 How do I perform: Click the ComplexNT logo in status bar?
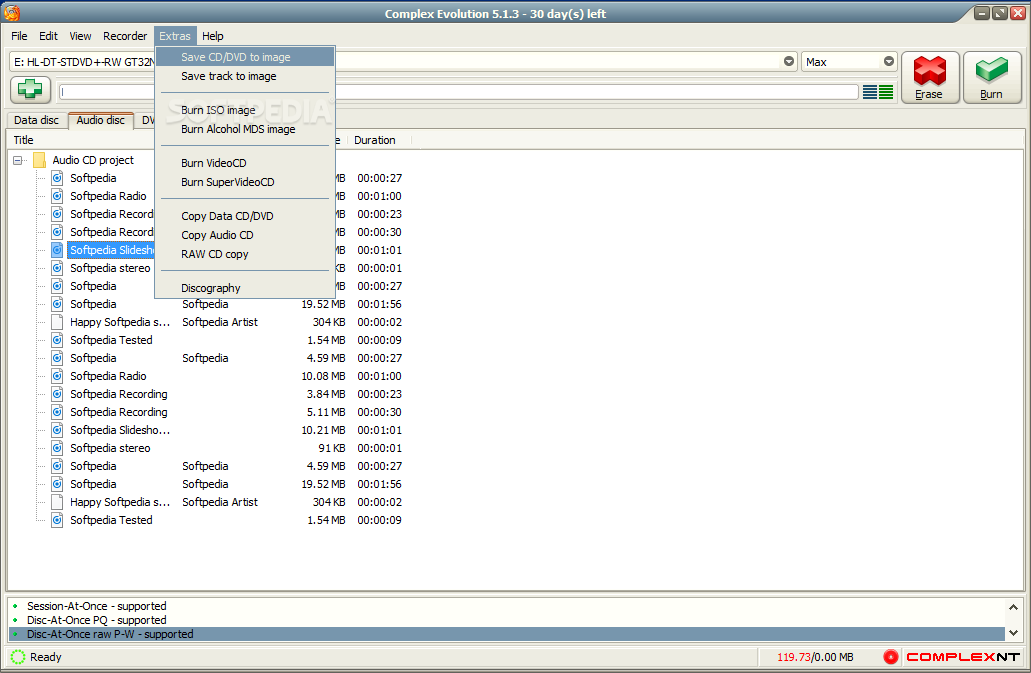pyautogui.click(x=963, y=657)
